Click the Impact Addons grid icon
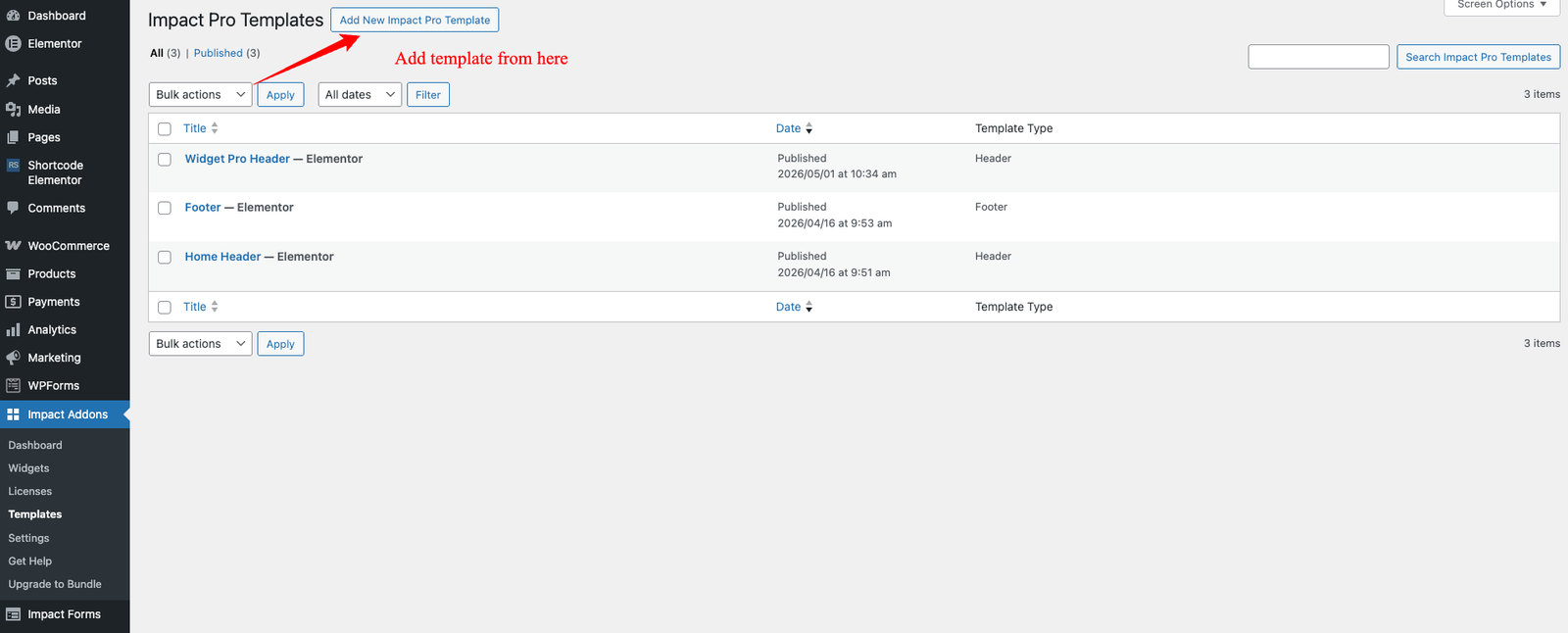The height and width of the screenshot is (633, 1568). 13,414
